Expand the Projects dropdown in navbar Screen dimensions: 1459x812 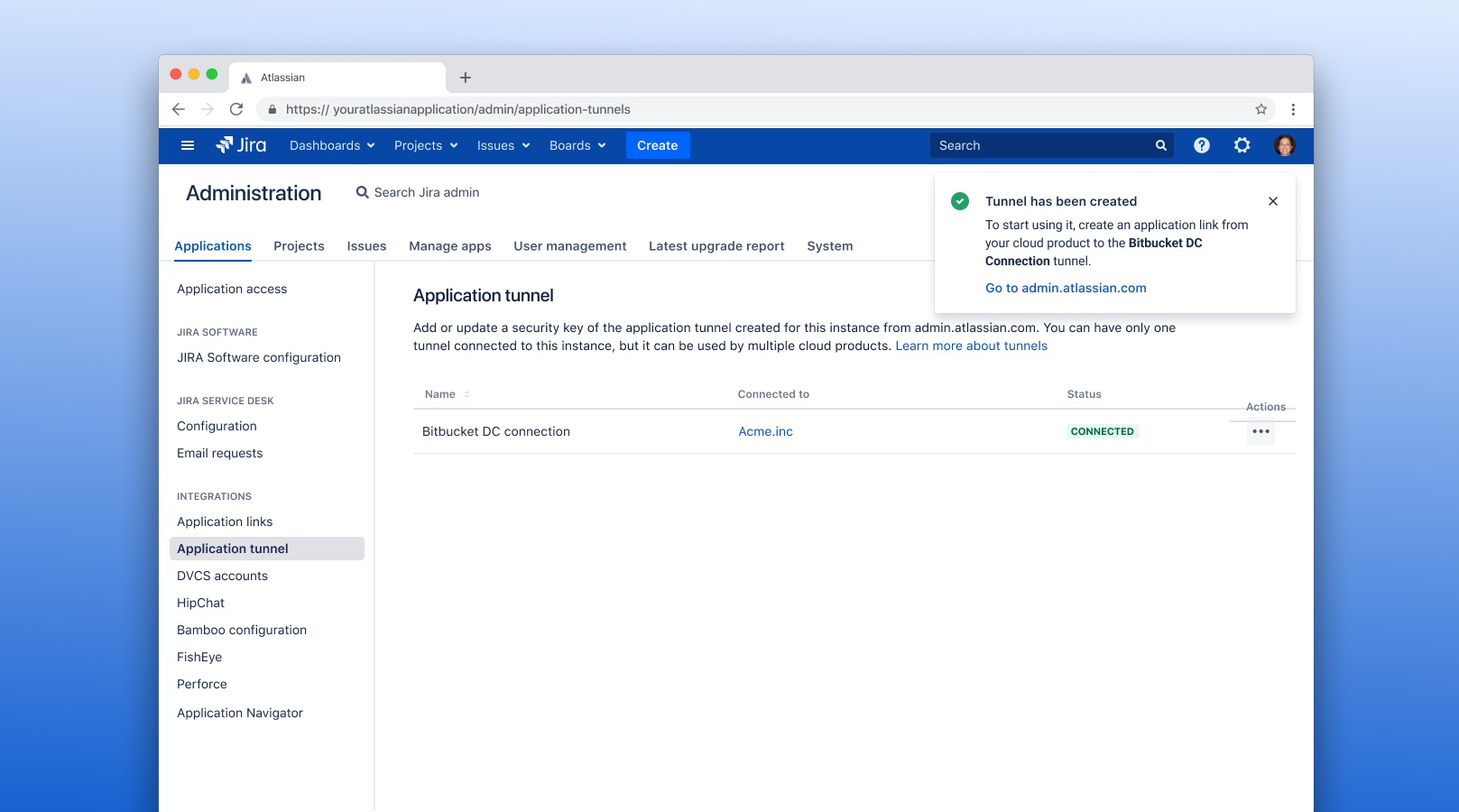tap(426, 145)
